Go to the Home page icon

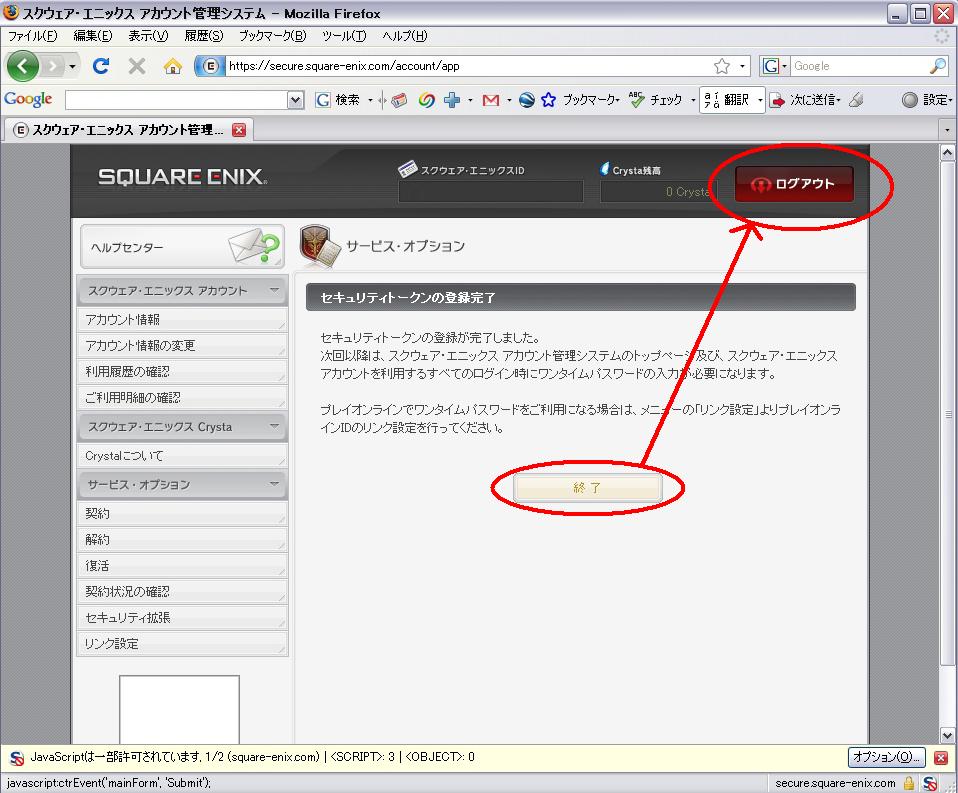pyautogui.click(x=173, y=65)
